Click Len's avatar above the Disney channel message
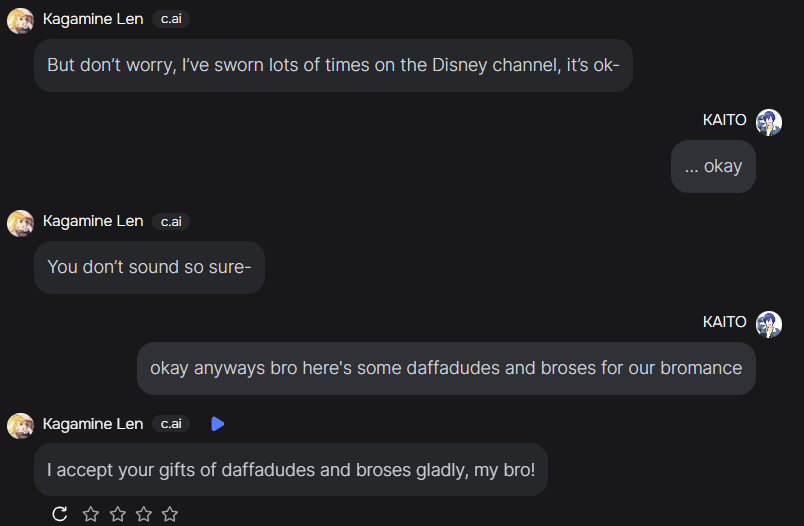 20,20
